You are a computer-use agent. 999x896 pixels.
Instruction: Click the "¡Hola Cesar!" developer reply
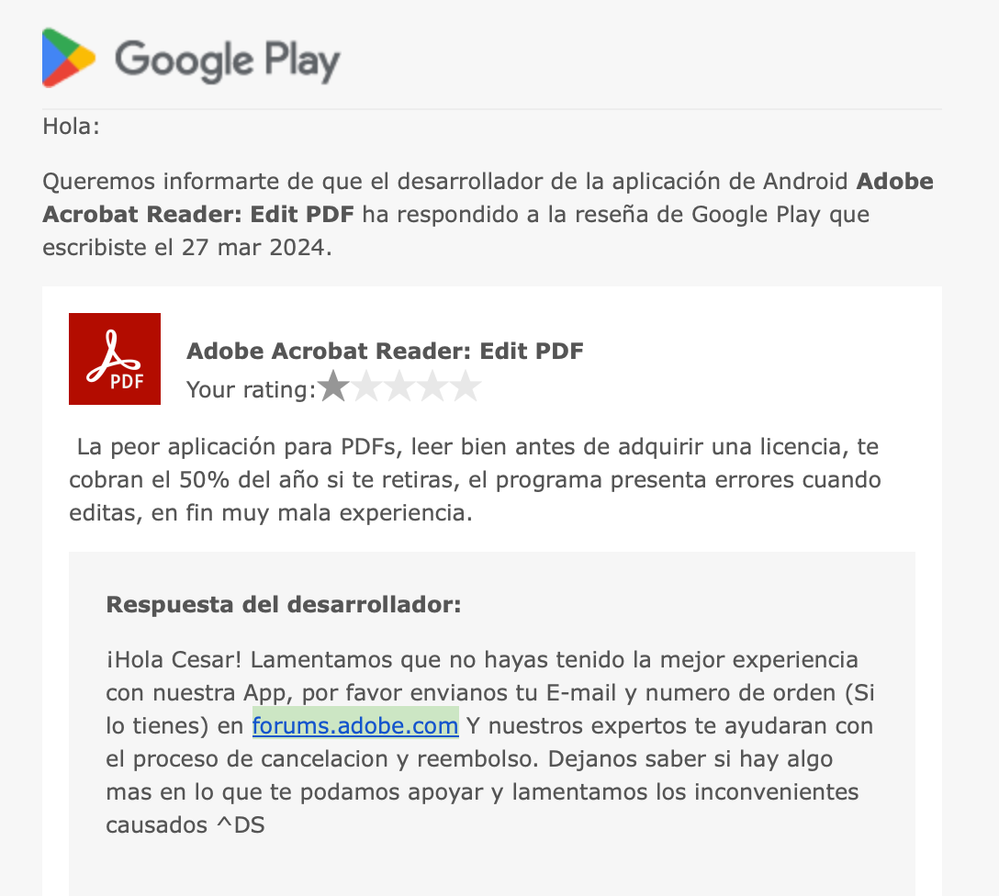(174, 660)
